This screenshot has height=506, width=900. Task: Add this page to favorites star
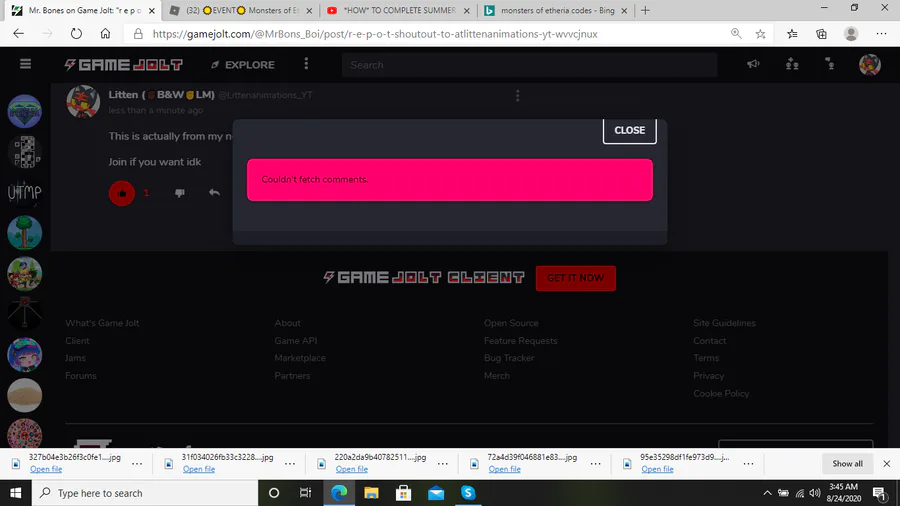(761, 34)
